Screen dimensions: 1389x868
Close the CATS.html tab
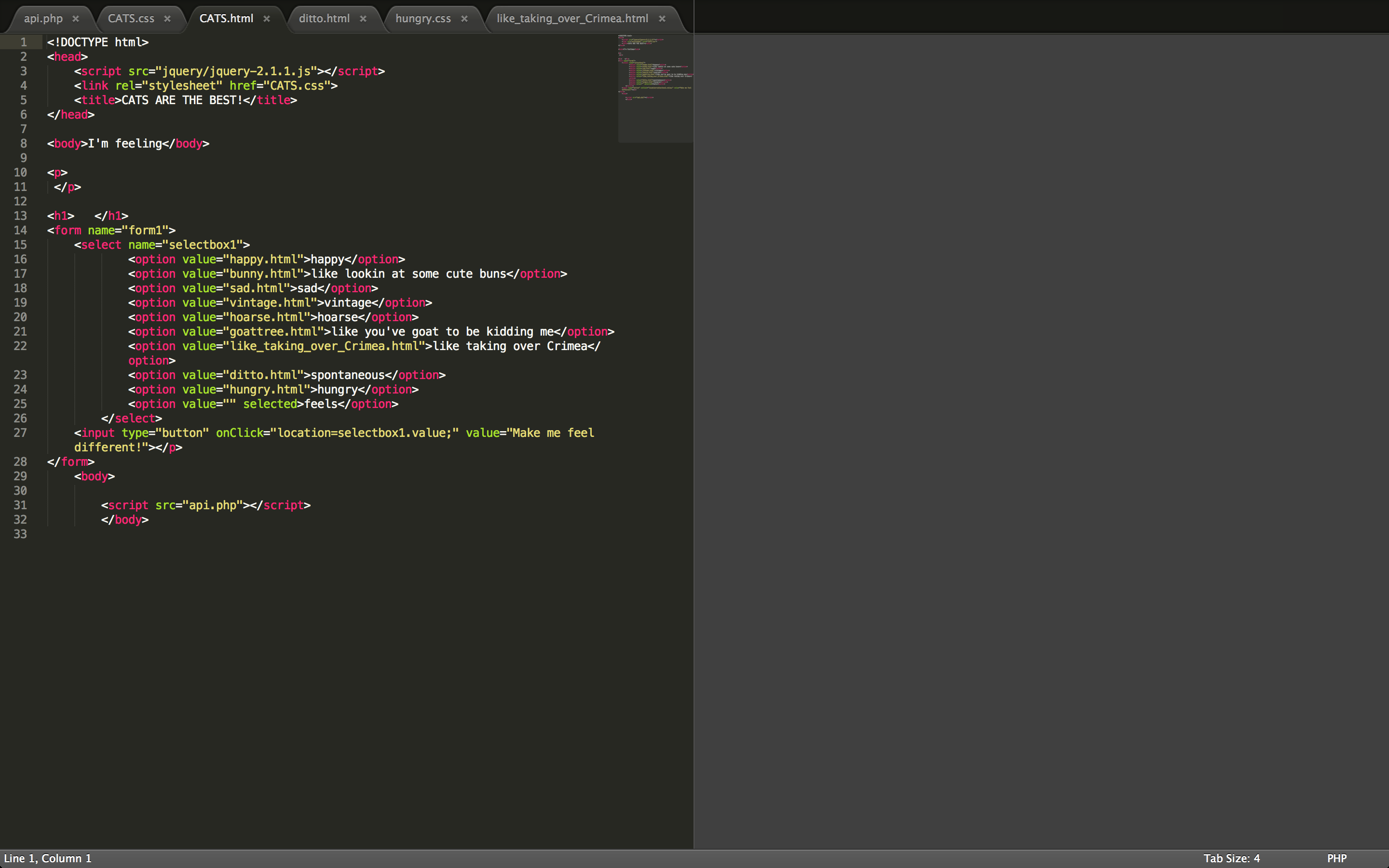[267, 18]
